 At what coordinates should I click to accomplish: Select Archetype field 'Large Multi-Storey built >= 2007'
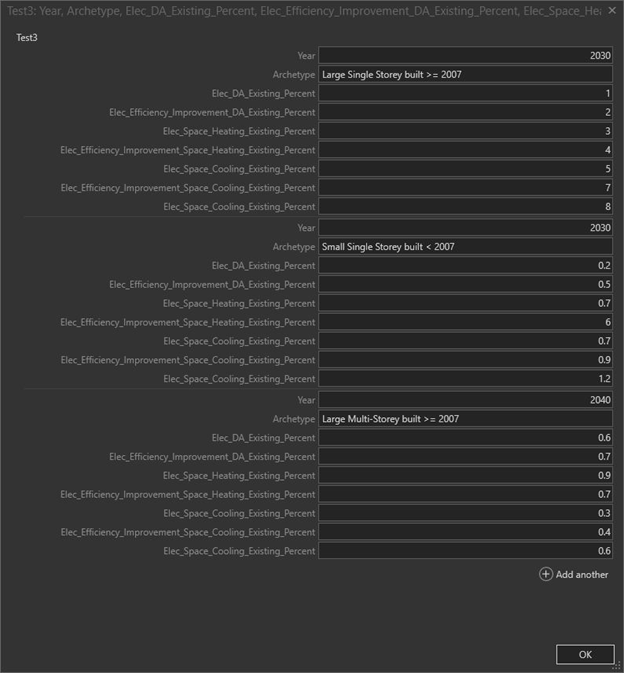pyautogui.click(x=465, y=418)
